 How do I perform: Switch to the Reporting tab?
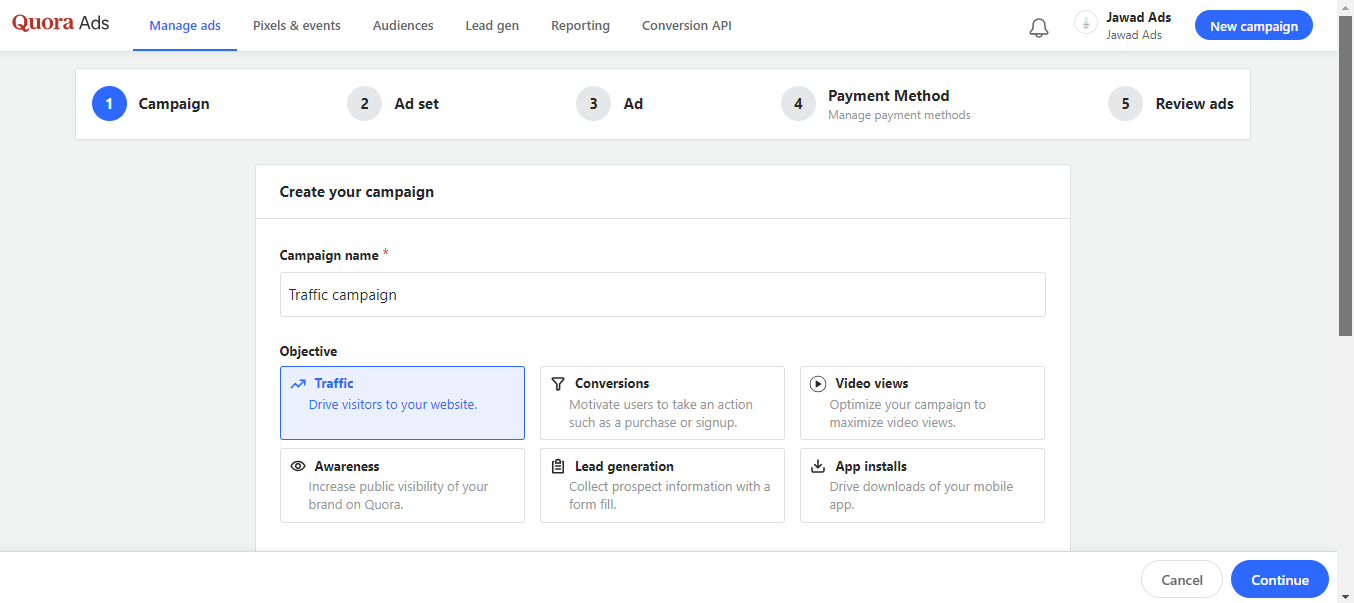click(580, 26)
